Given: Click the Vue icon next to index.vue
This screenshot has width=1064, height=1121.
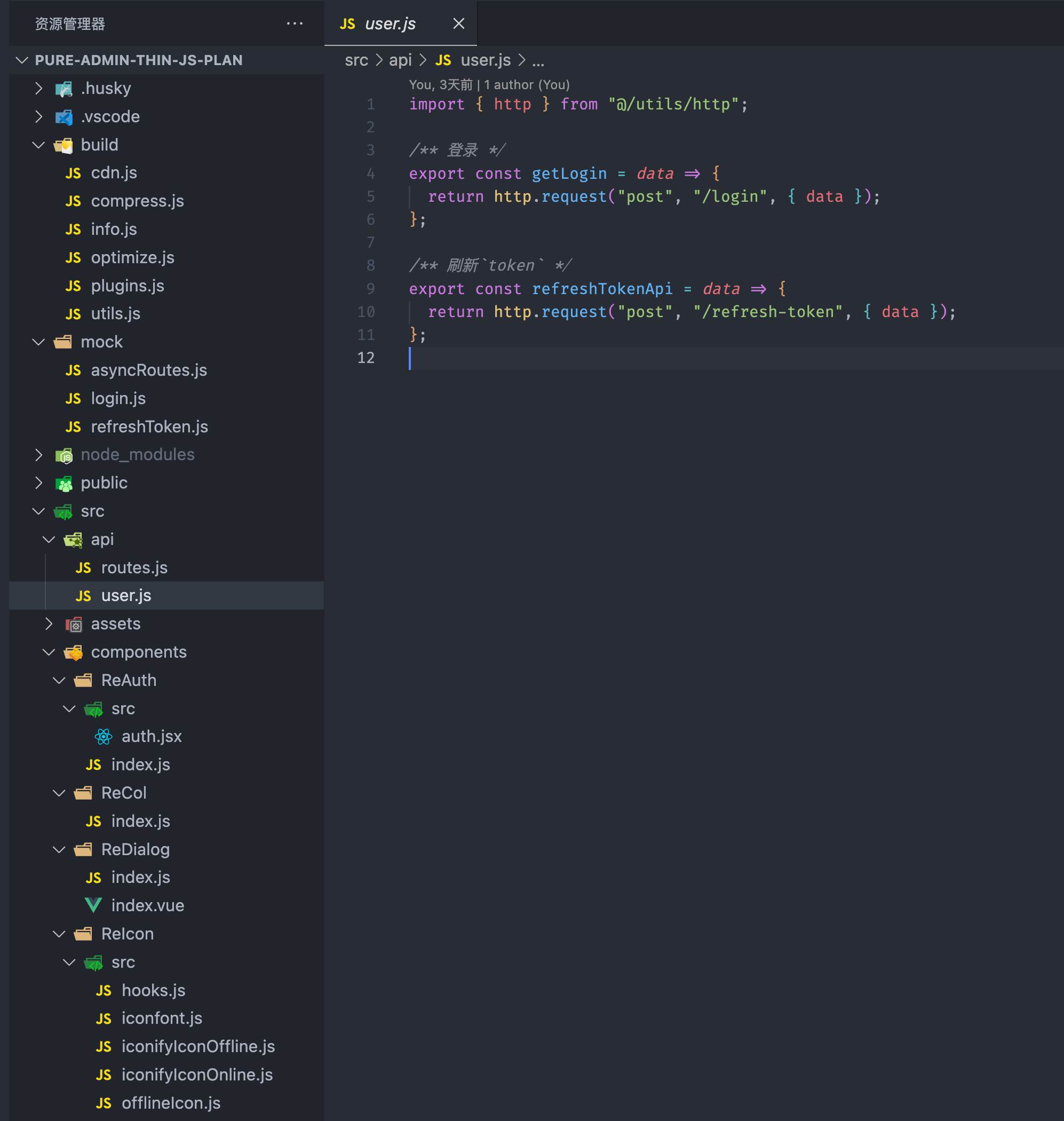Looking at the screenshot, I should 93,905.
